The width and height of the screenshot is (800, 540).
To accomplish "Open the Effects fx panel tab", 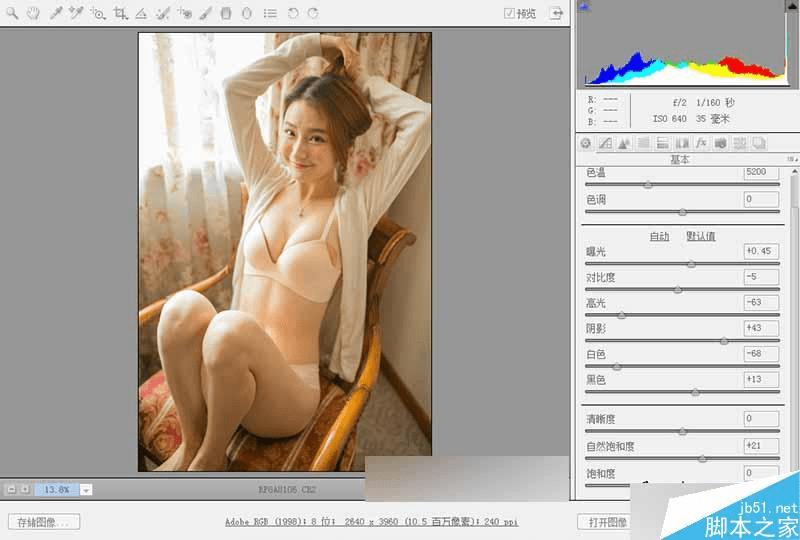I will pyautogui.click(x=702, y=143).
